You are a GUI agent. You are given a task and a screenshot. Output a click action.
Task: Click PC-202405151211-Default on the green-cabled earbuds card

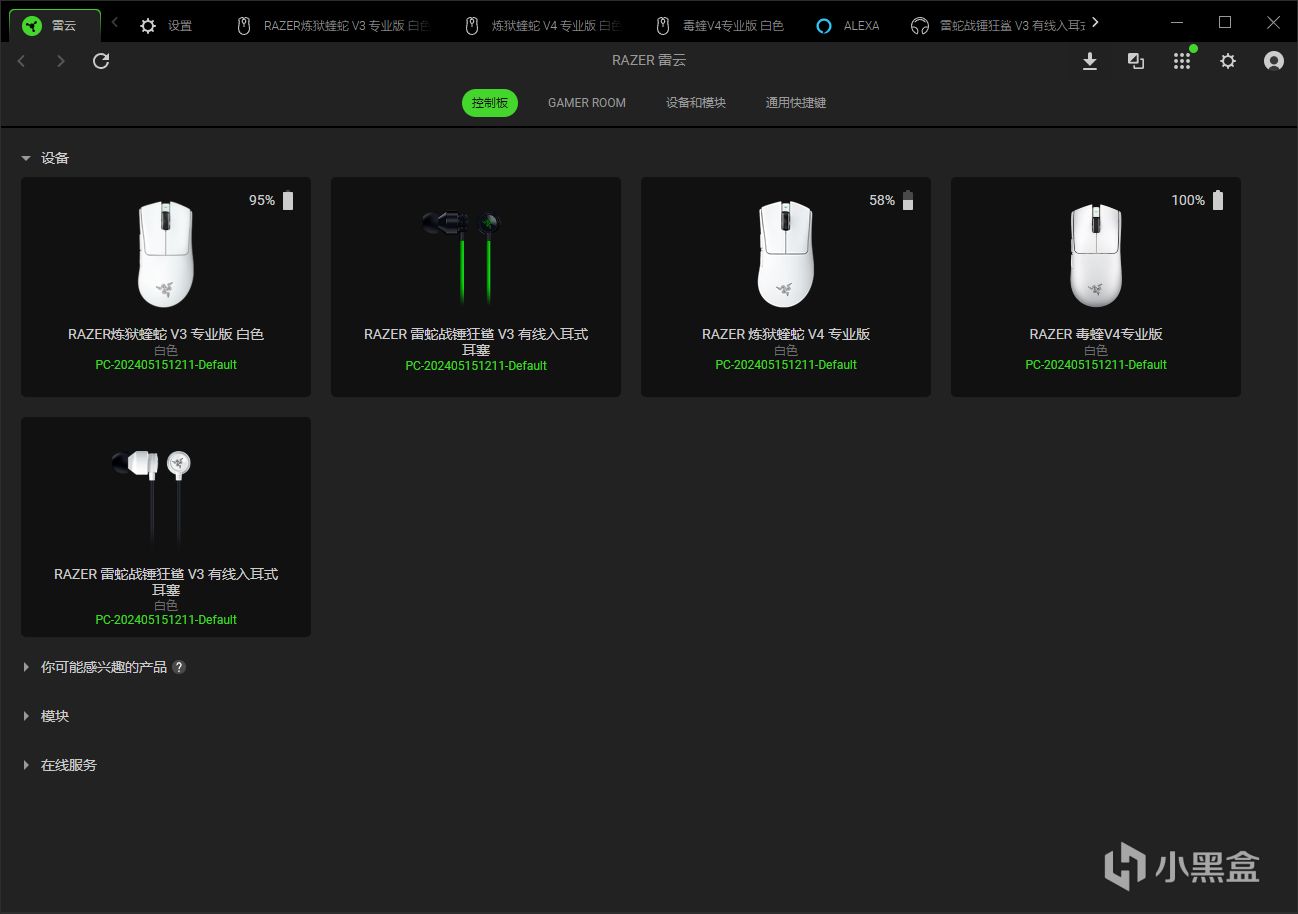point(476,366)
